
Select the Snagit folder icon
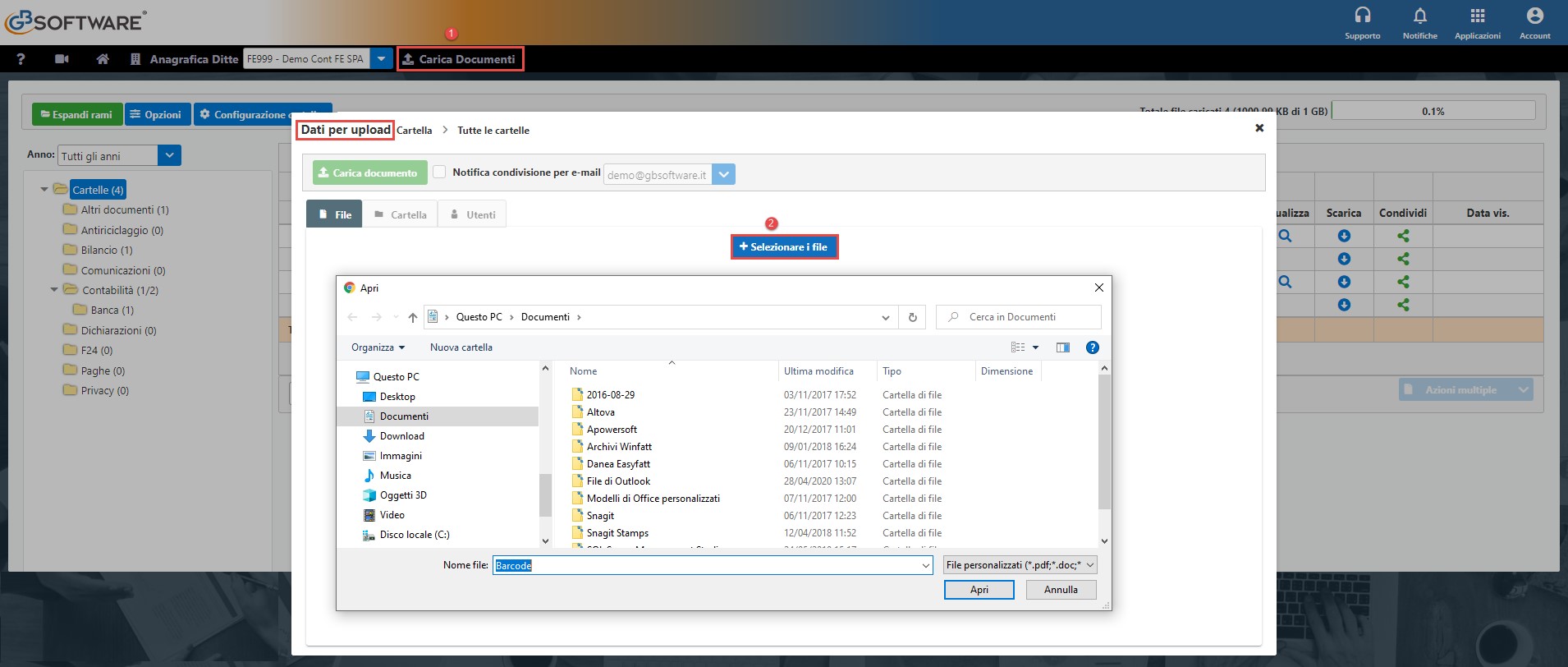click(577, 516)
